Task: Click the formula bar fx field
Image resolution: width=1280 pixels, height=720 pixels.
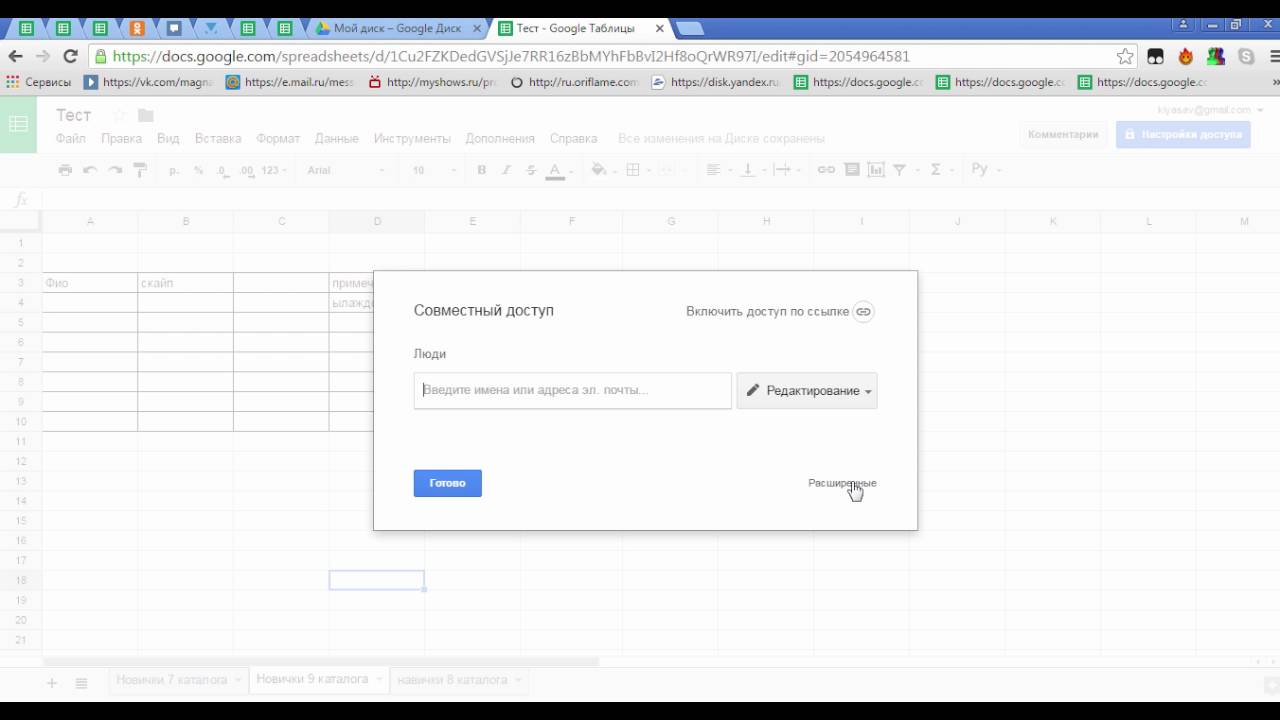Action: tap(660, 199)
